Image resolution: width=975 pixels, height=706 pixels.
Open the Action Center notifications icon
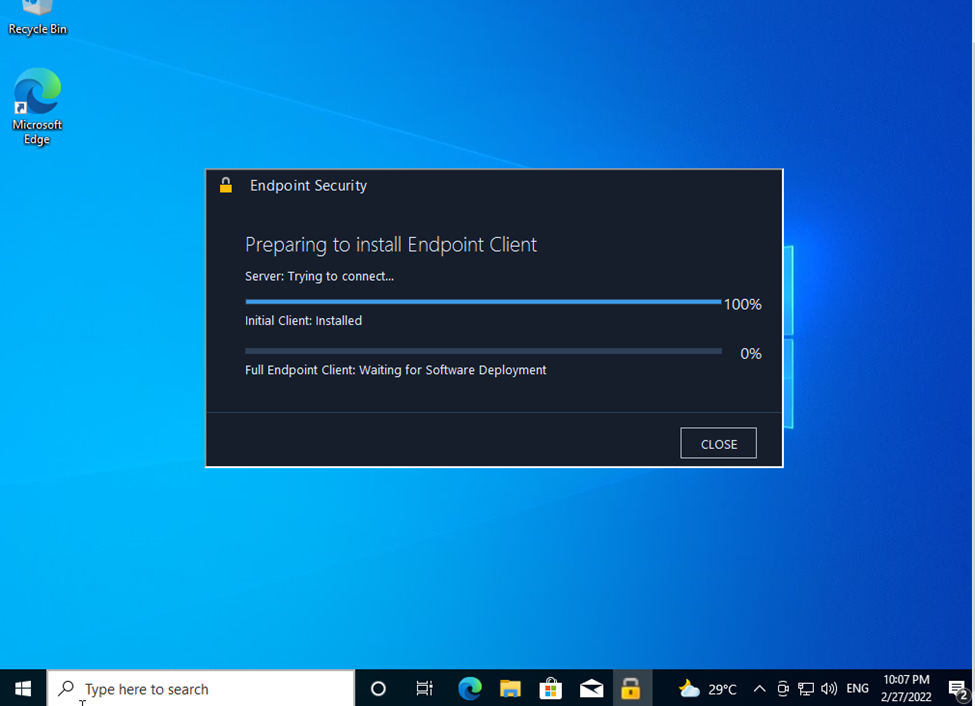point(958,689)
